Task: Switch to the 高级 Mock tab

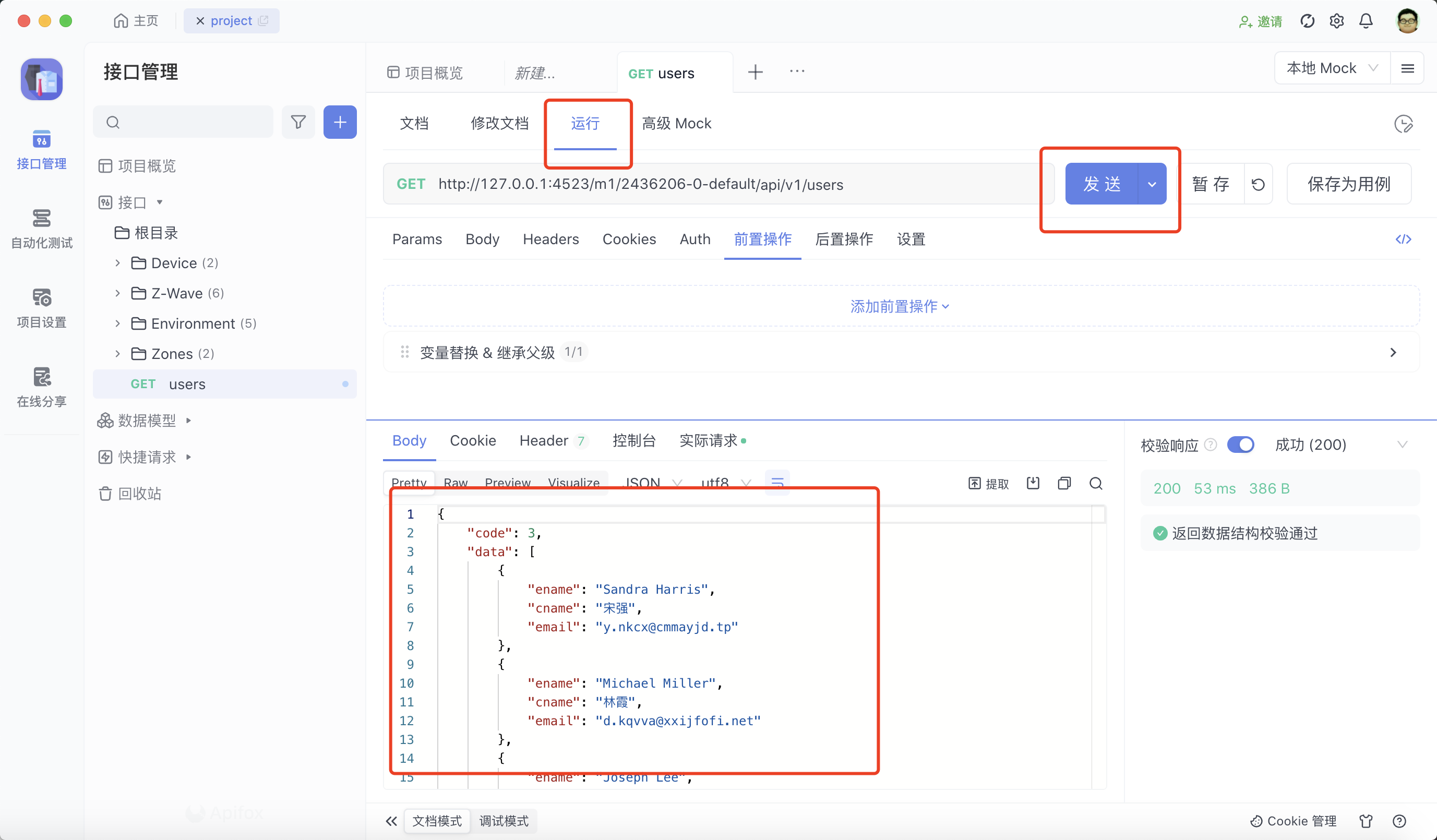Action: (x=676, y=123)
